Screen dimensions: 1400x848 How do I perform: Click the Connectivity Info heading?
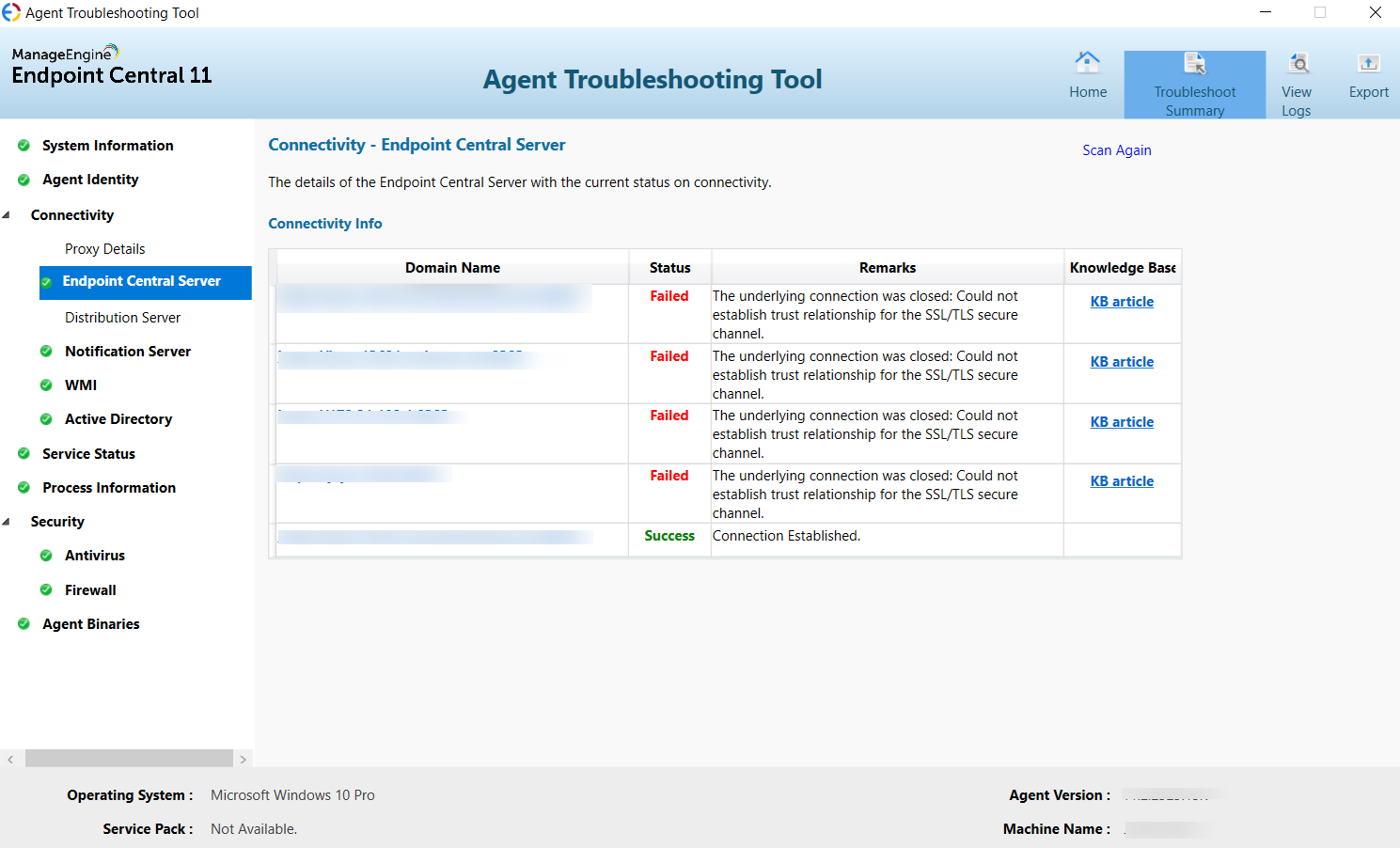point(325,224)
